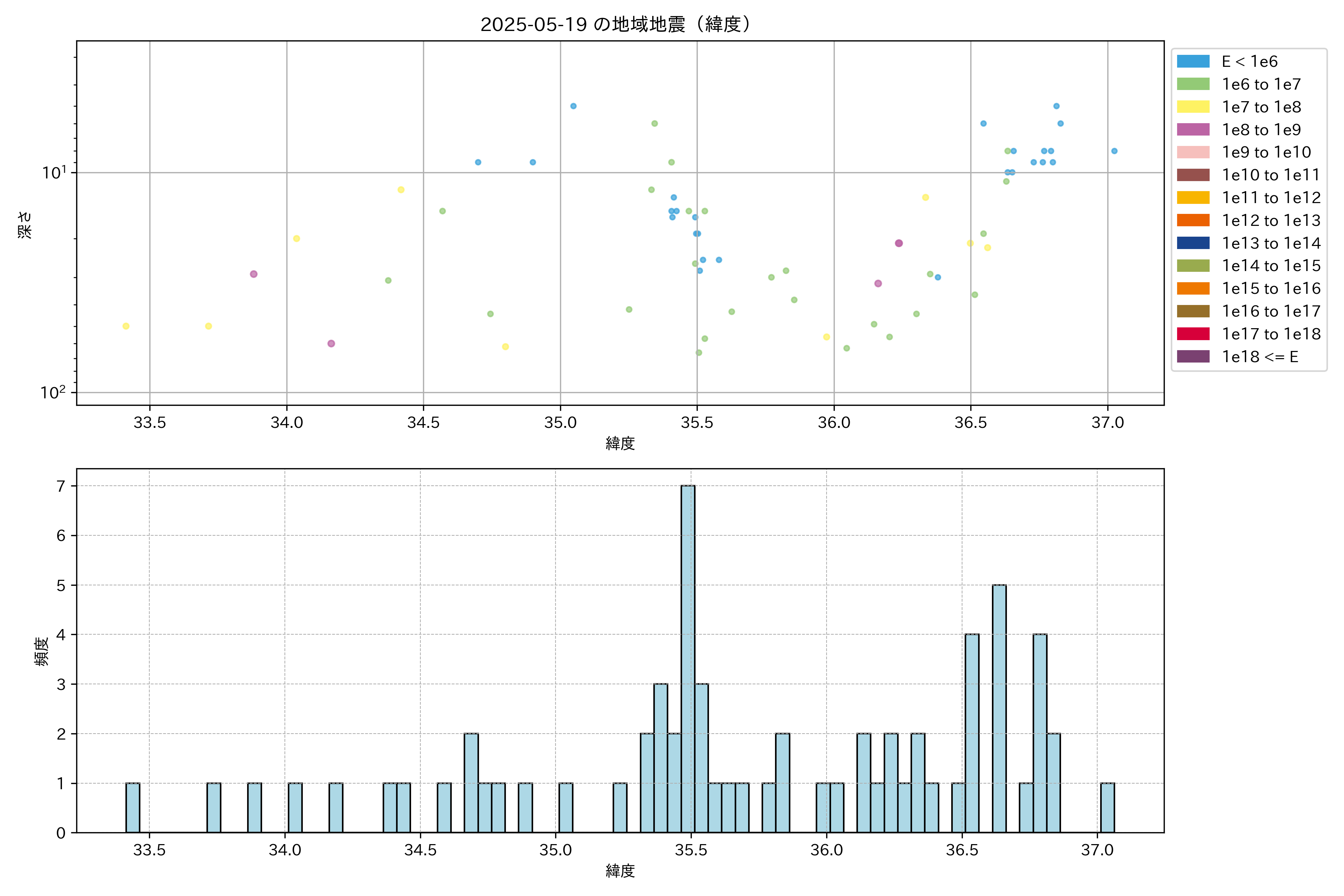Click the leftmost histogram bar near 33.4
This screenshot has height=896, width=1344.
tap(133, 808)
